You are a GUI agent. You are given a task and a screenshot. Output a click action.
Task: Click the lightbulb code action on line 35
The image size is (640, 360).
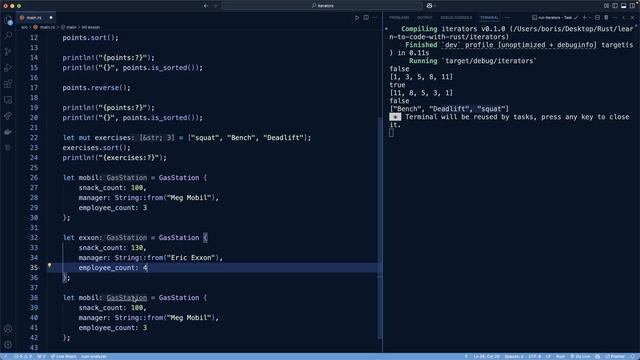[x=49, y=266]
